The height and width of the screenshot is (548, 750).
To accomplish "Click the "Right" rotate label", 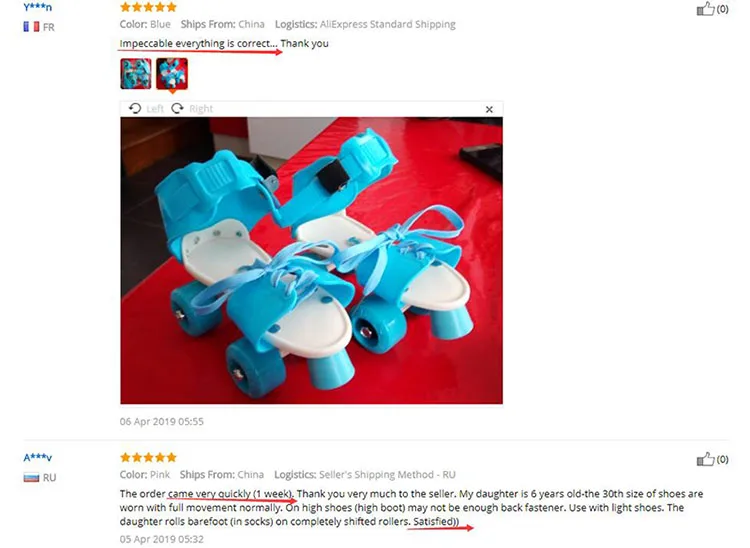I will pos(201,109).
